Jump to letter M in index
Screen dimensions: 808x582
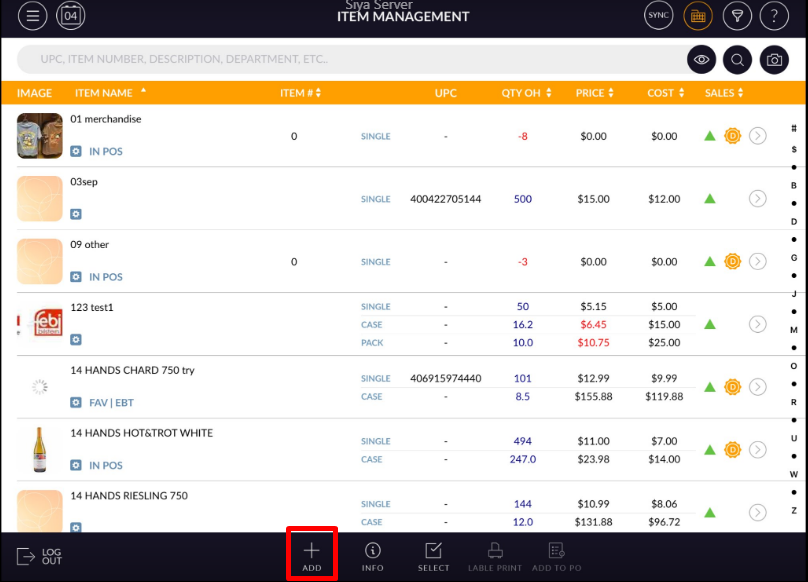(x=794, y=330)
